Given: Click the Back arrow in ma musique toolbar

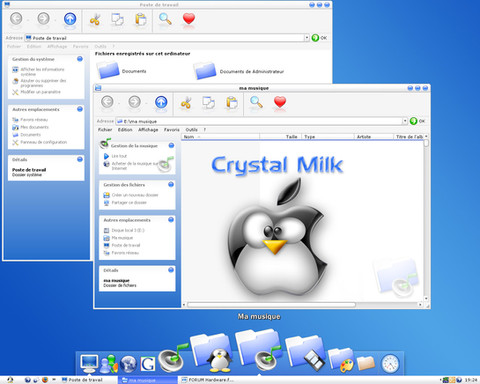Looking at the screenshot, I should (x=107, y=102).
